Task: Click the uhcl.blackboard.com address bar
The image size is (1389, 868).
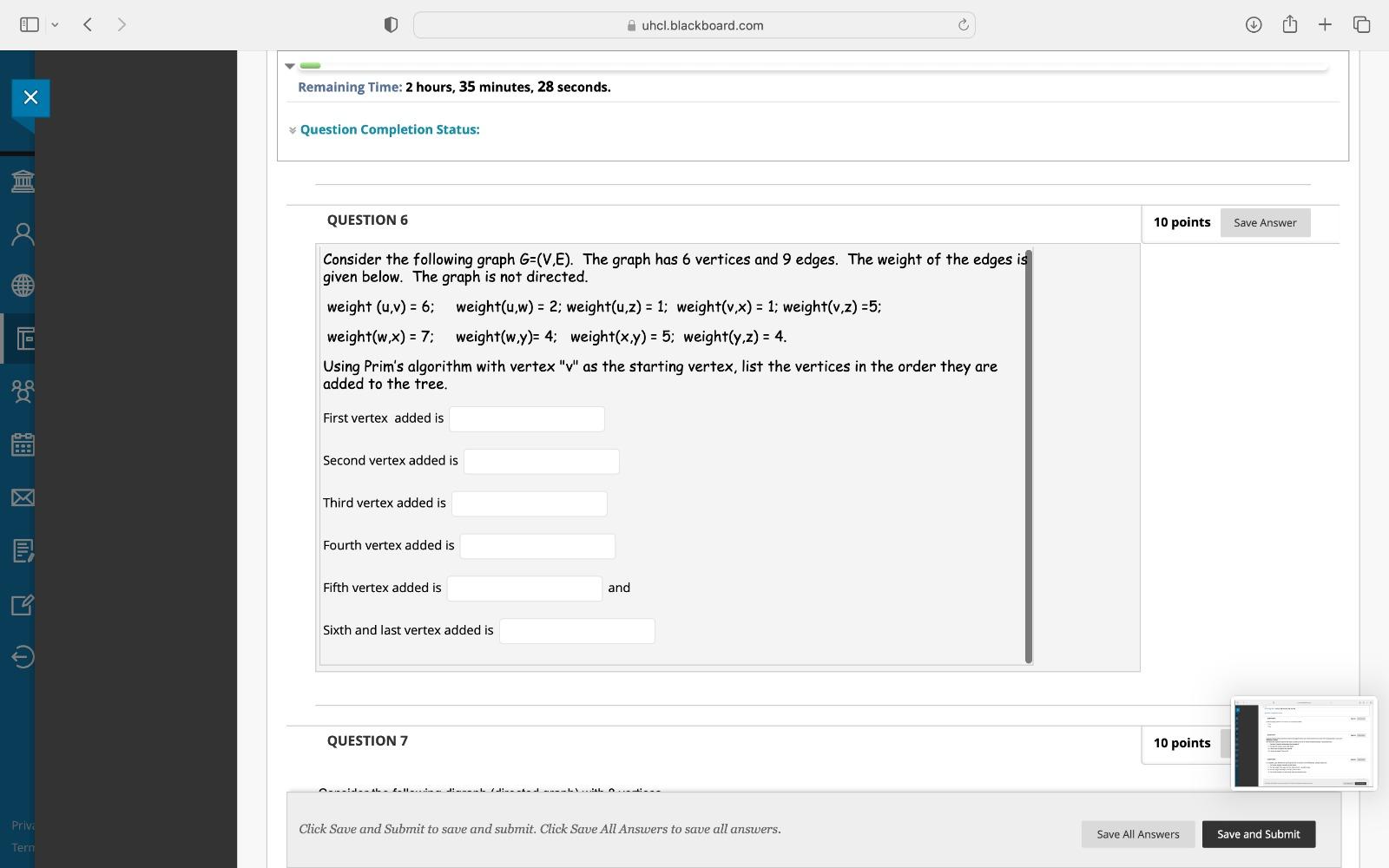Action: tap(694, 25)
